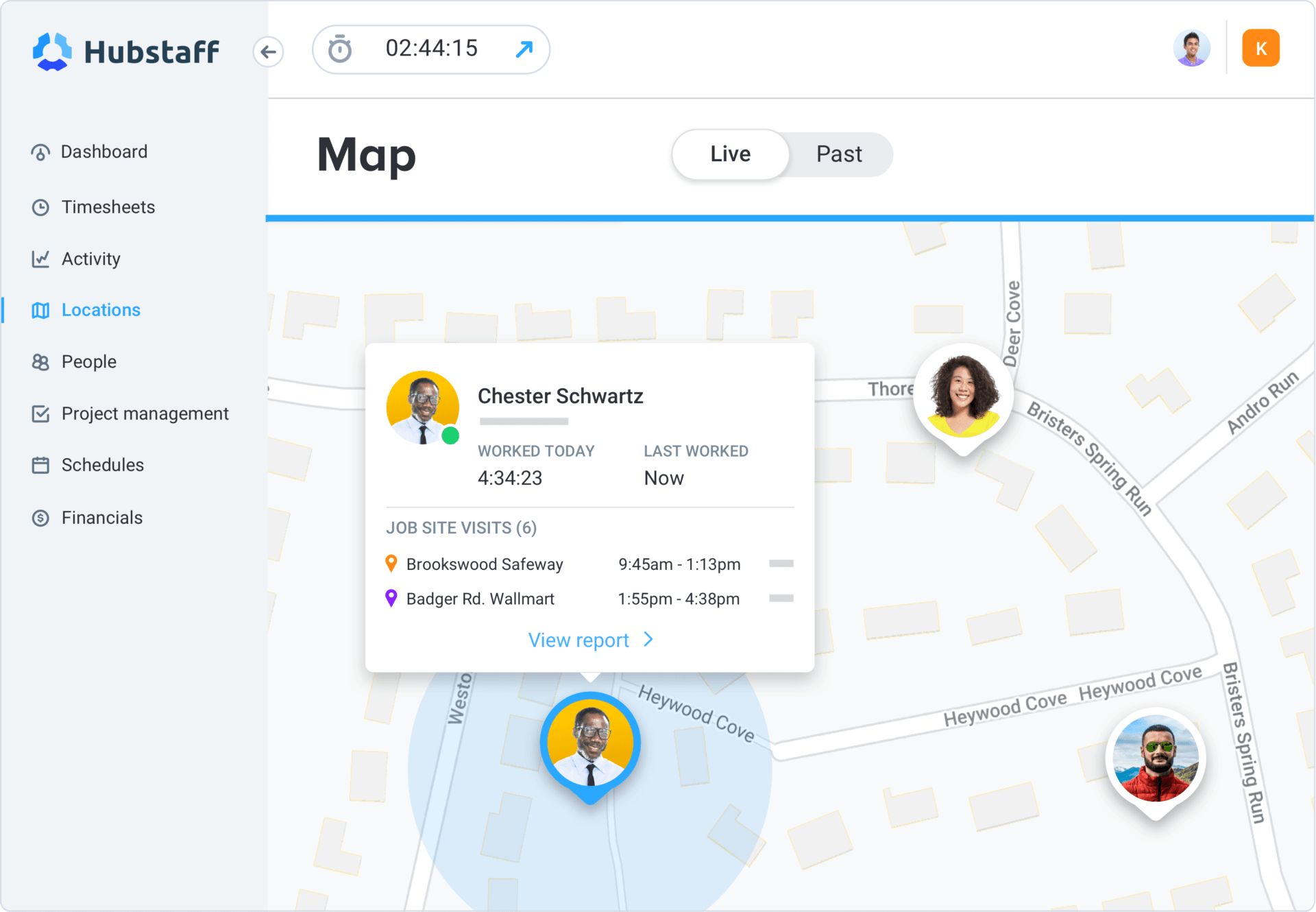Click the K account avatar dropdown
The height and width of the screenshot is (912, 1316).
[x=1260, y=47]
